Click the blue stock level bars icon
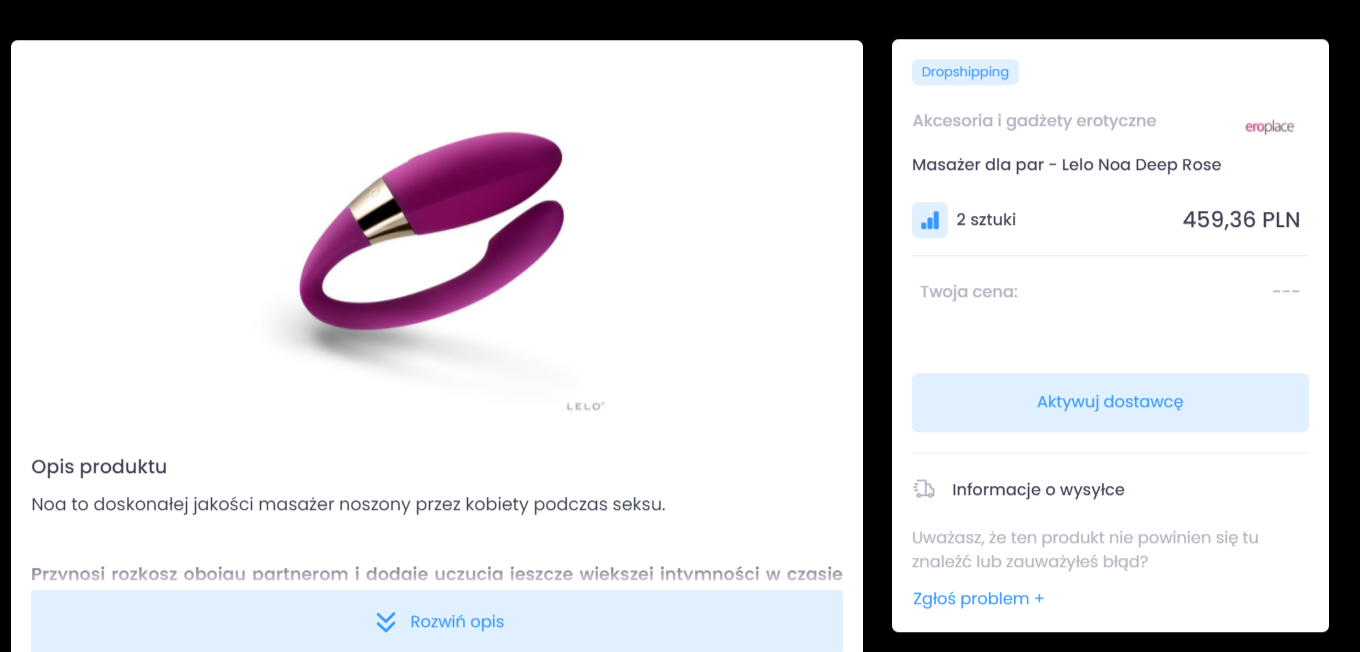The height and width of the screenshot is (652, 1360). (x=930, y=220)
